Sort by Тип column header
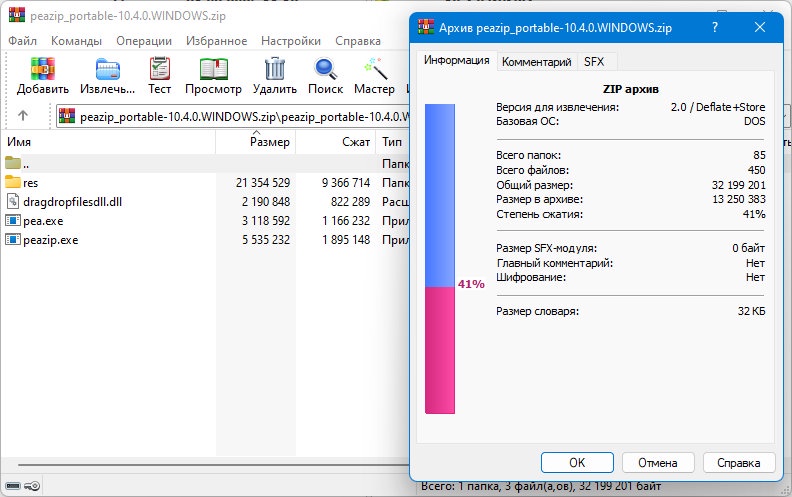792x497 pixels. (x=392, y=142)
